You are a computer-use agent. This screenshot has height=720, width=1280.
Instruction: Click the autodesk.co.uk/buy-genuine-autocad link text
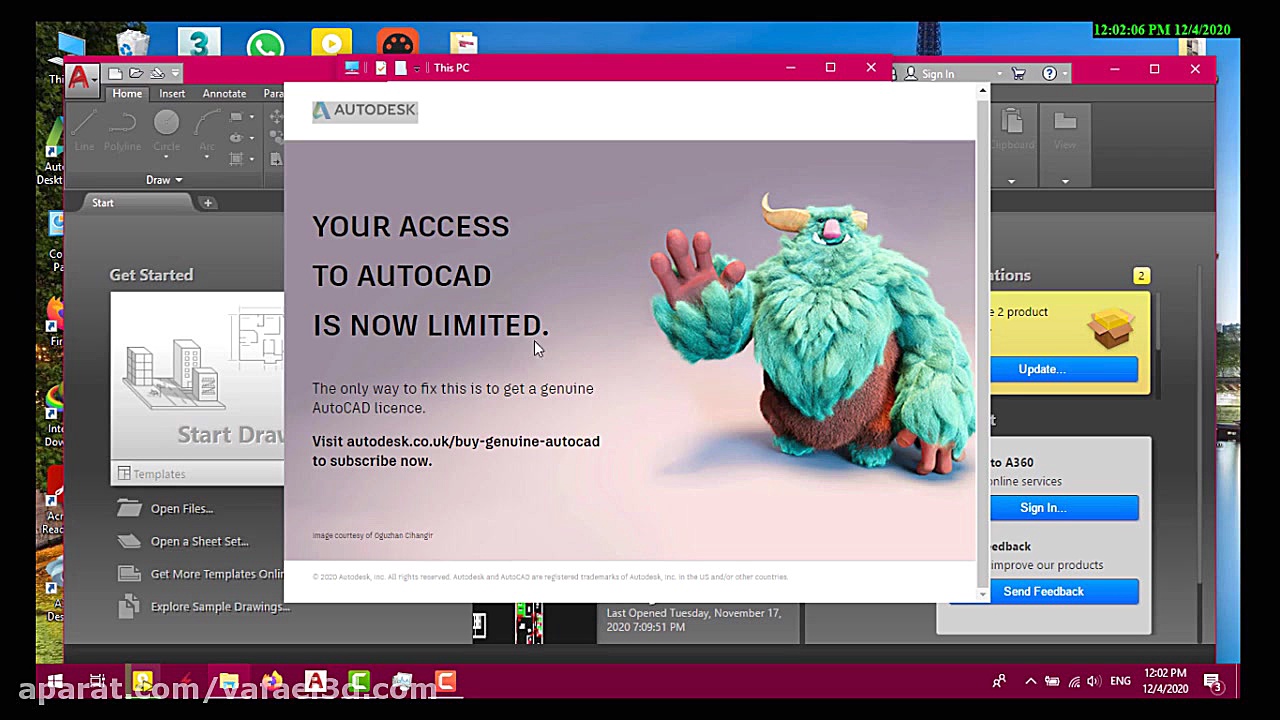click(473, 441)
